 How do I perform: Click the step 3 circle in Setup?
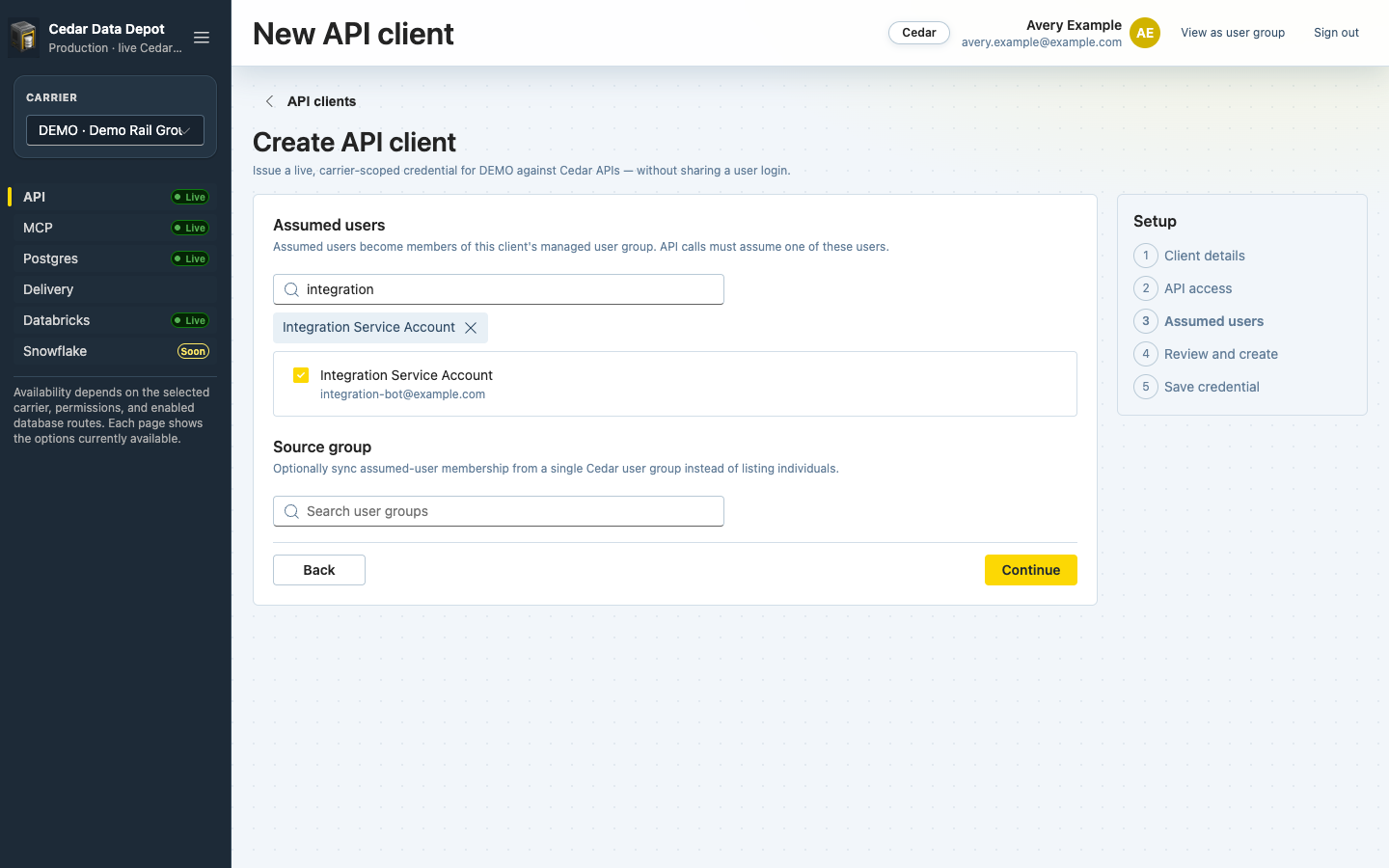(x=1146, y=321)
